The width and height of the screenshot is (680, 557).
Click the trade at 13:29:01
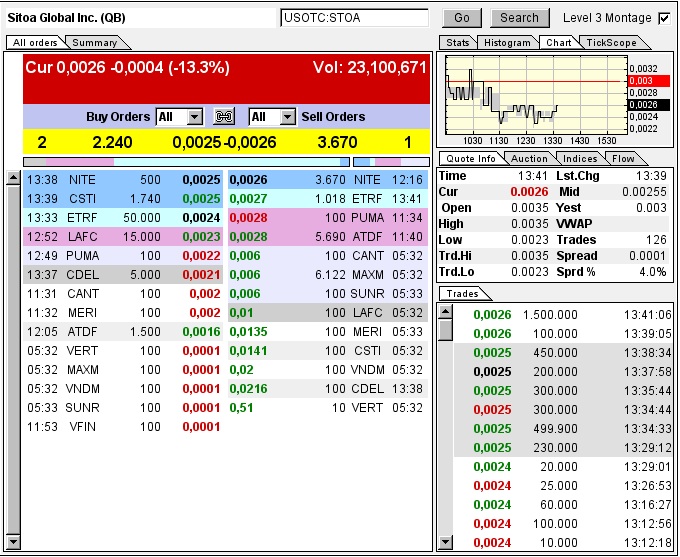pos(563,467)
